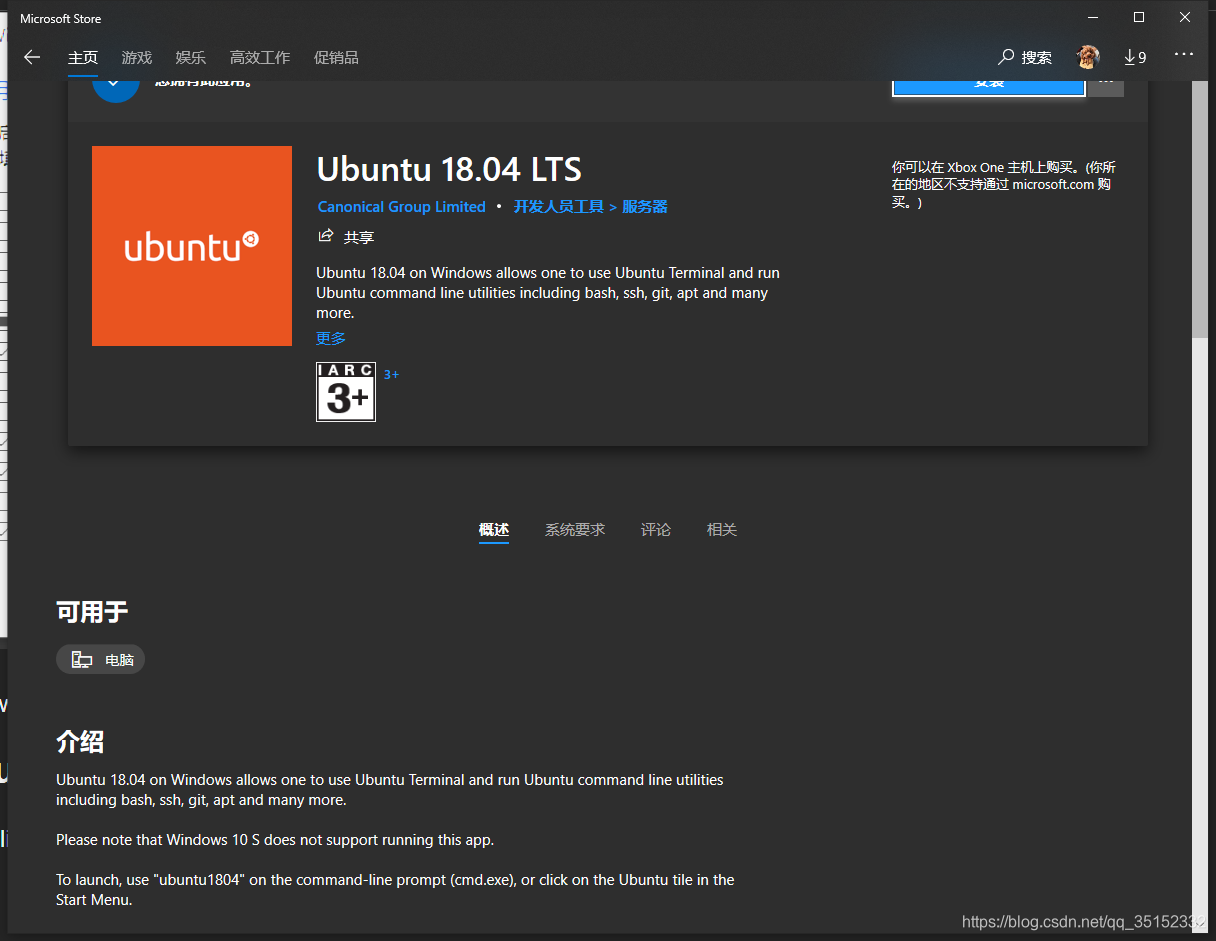Select the 概述 section tab

494,530
